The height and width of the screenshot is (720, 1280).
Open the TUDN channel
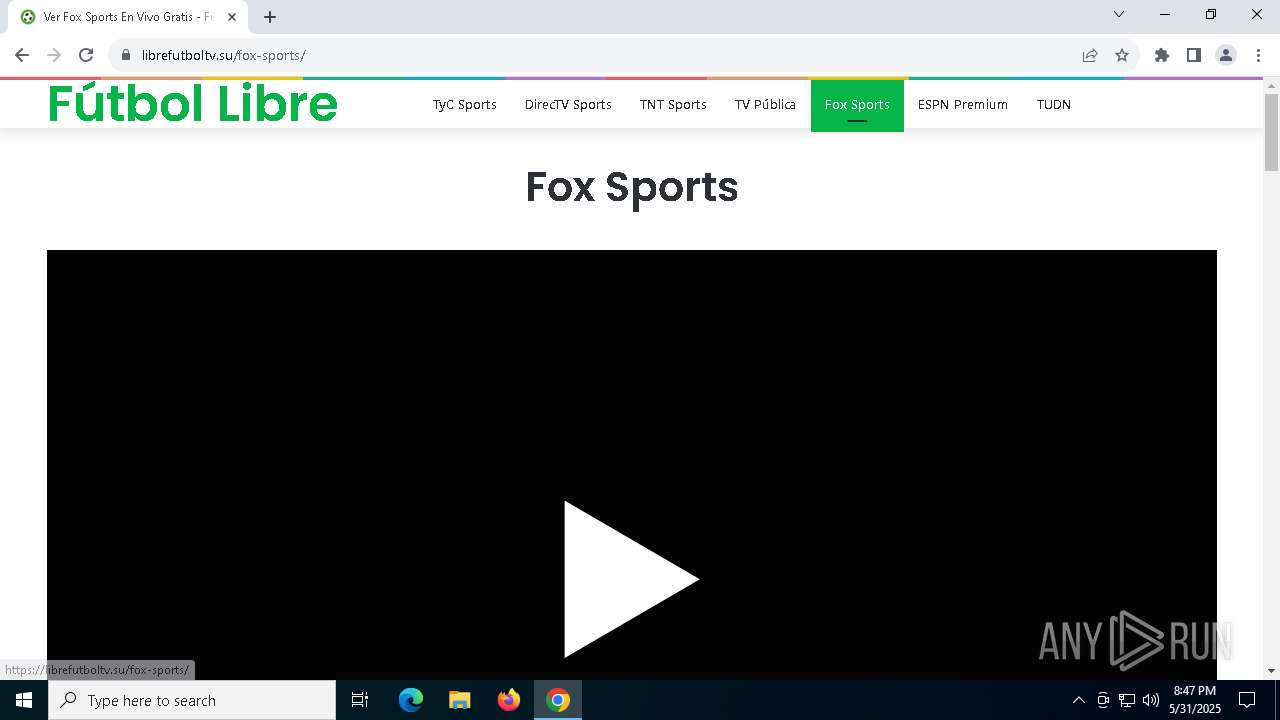coord(1054,104)
